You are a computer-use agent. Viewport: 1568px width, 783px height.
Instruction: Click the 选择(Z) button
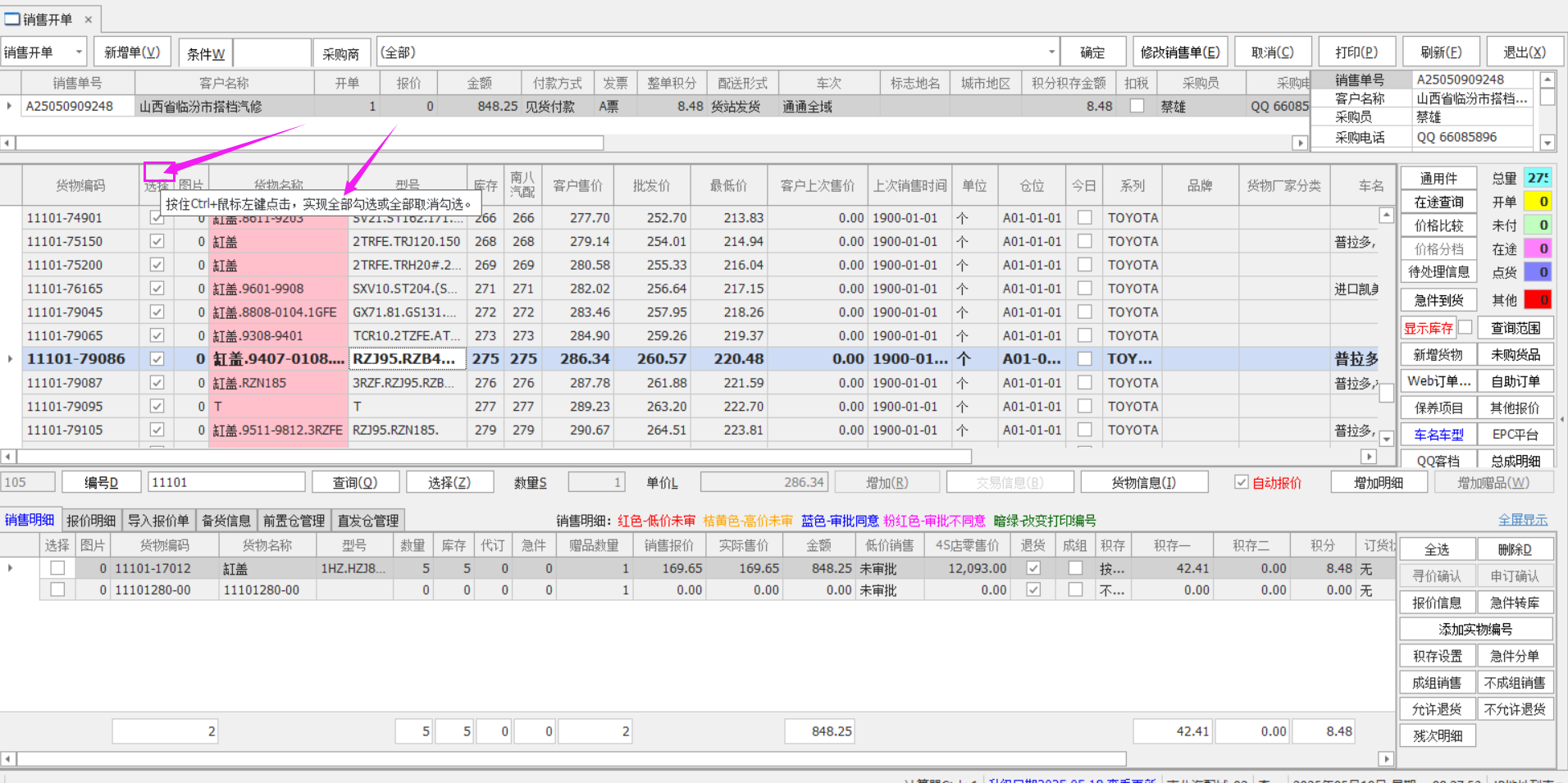pyautogui.click(x=449, y=482)
